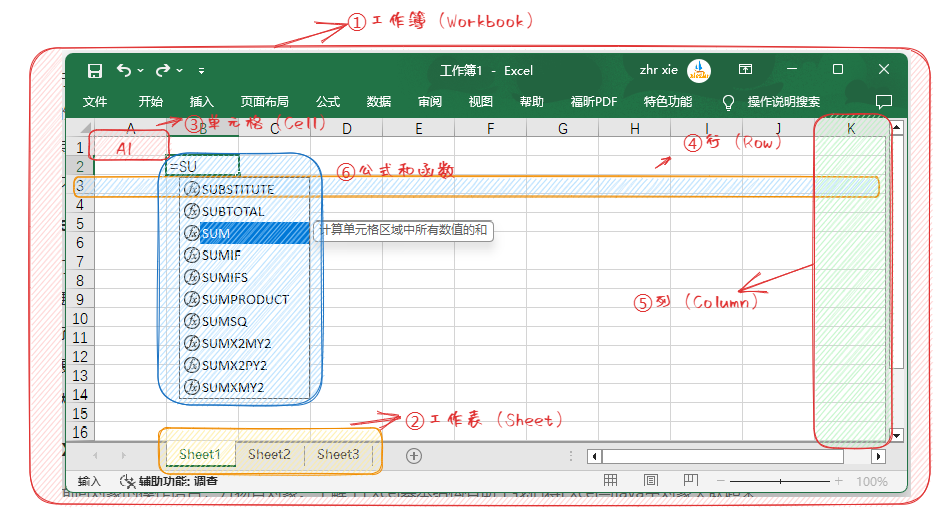Switch to Normal view in status bar
The image size is (949, 525).
click(610, 482)
